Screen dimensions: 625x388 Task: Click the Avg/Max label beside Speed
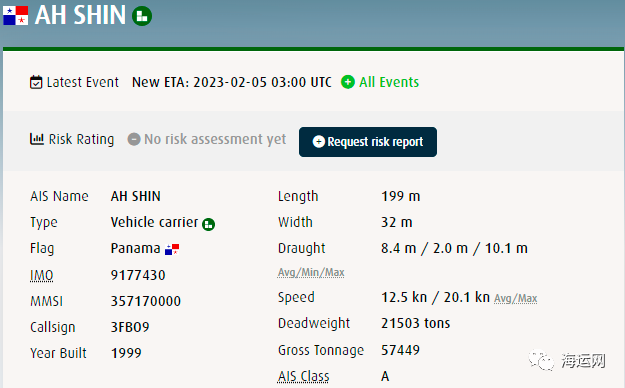pos(515,298)
